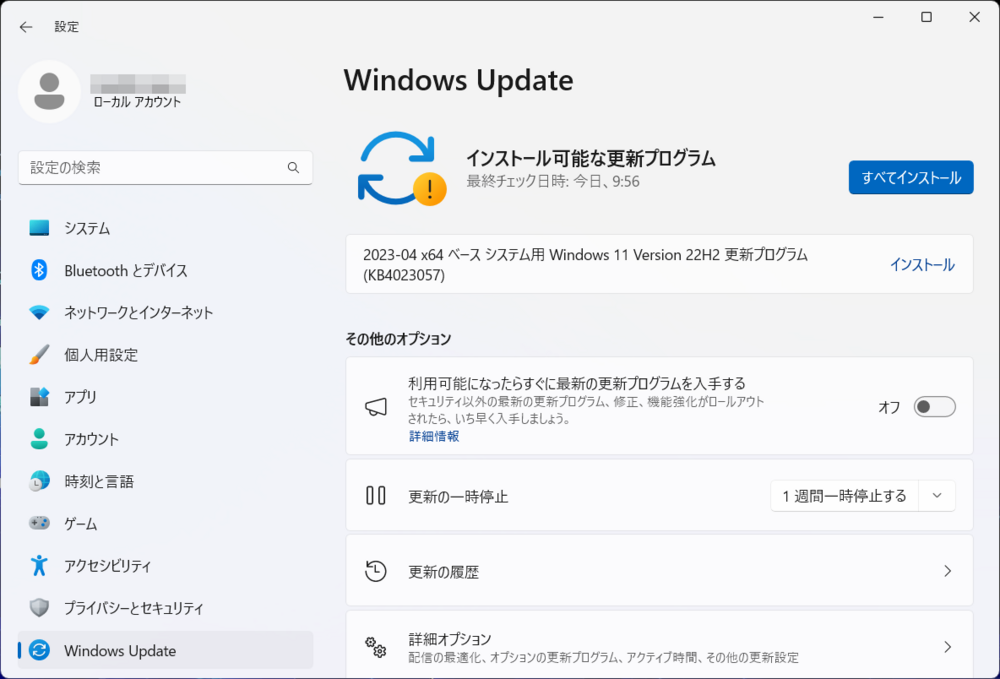Click the 詳細情報 link
The width and height of the screenshot is (1000, 679).
tap(433, 436)
